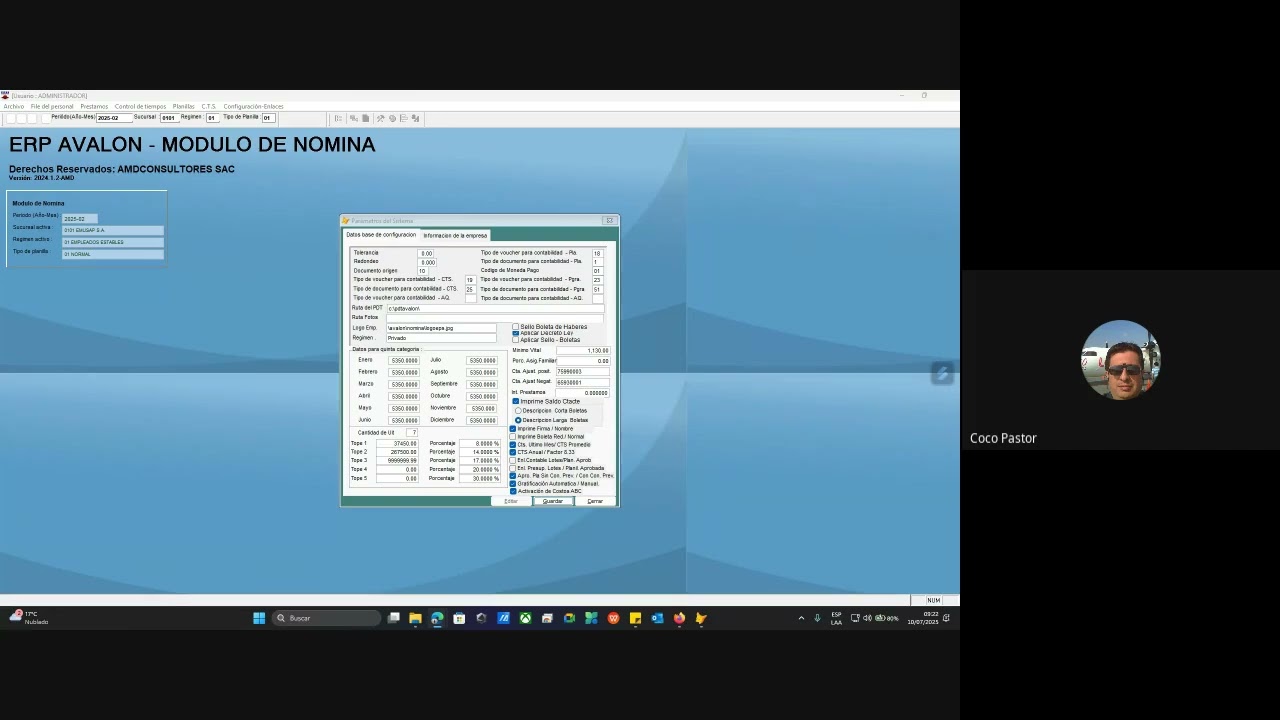Click the Cantidad de Uit field
The width and height of the screenshot is (1280, 720).
412,433
